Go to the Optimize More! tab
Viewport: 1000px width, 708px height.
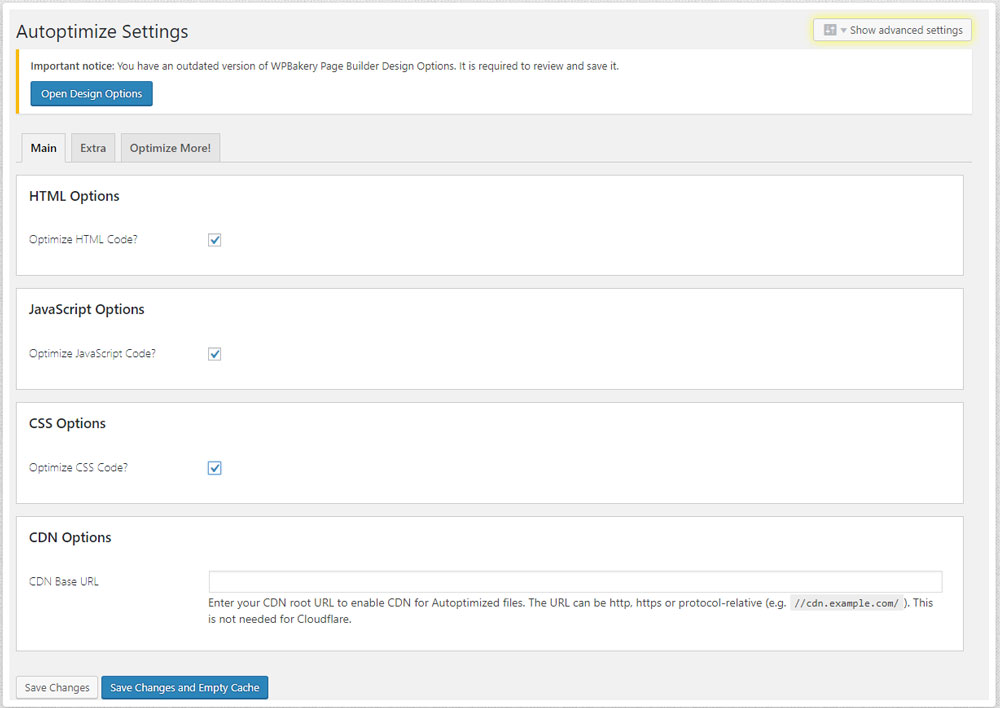(x=170, y=148)
